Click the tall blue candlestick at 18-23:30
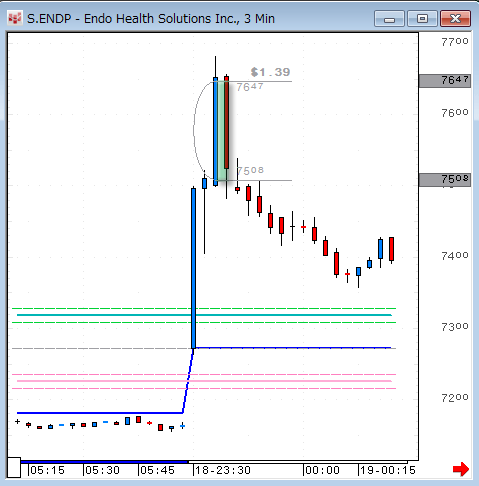The width and height of the screenshot is (479, 486). coord(193,268)
